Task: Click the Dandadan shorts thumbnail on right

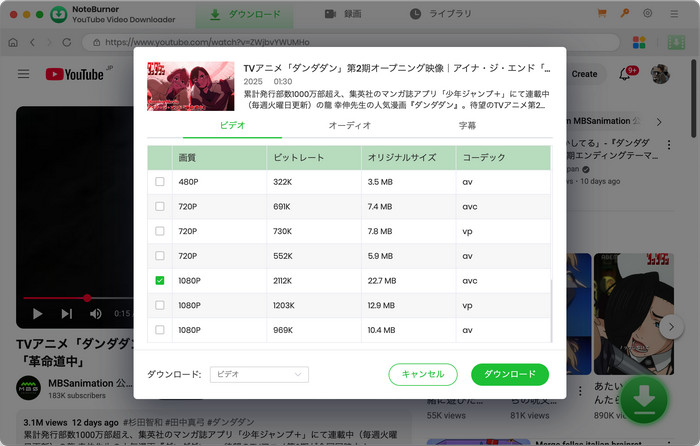Action: tap(633, 314)
